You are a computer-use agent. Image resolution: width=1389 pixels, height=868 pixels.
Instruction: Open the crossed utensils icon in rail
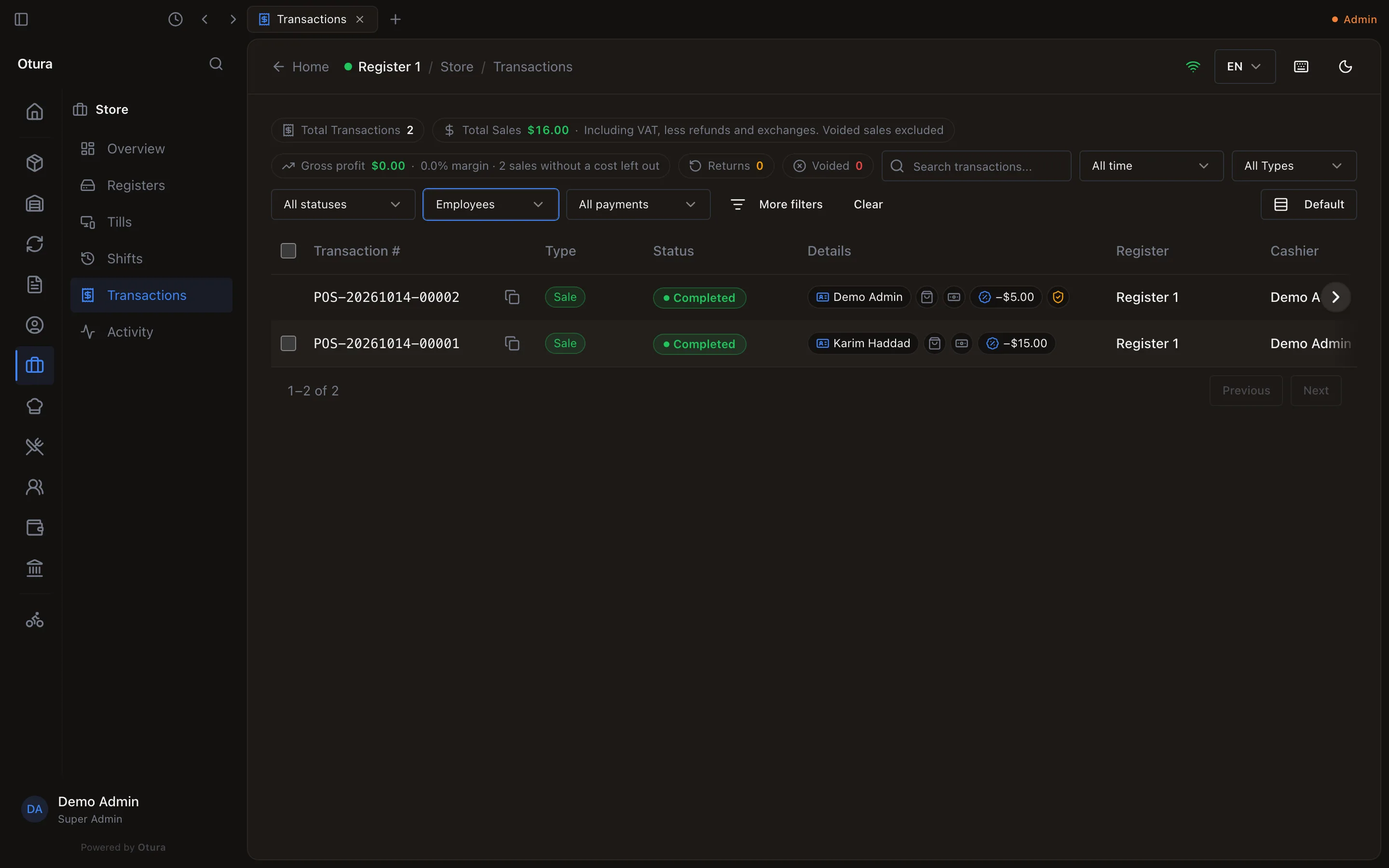pyautogui.click(x=34, y=447)
